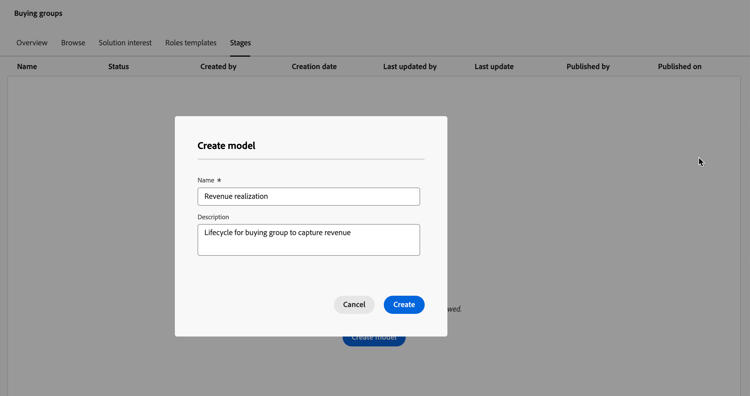Viewport: 750px width, 396px height.
Task: Click the blue Create button
Action: tap(404, 305)
